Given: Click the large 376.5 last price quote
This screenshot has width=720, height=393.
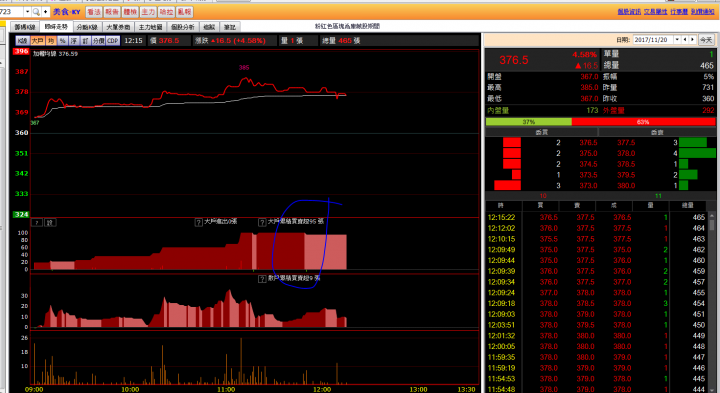Looking at the screenshot, I should point(514,60).
